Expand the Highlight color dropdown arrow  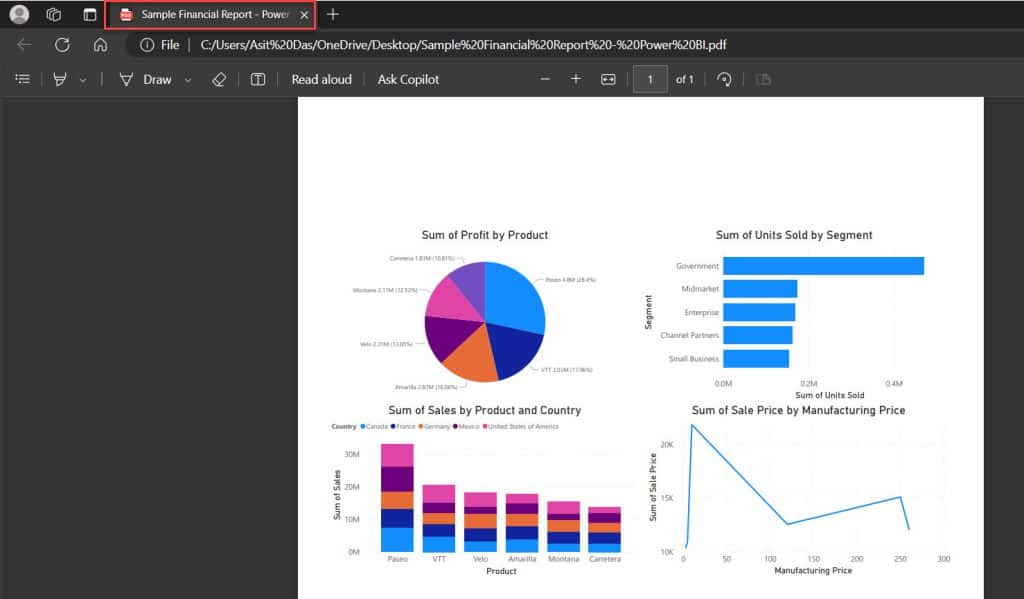coord(83,80)
